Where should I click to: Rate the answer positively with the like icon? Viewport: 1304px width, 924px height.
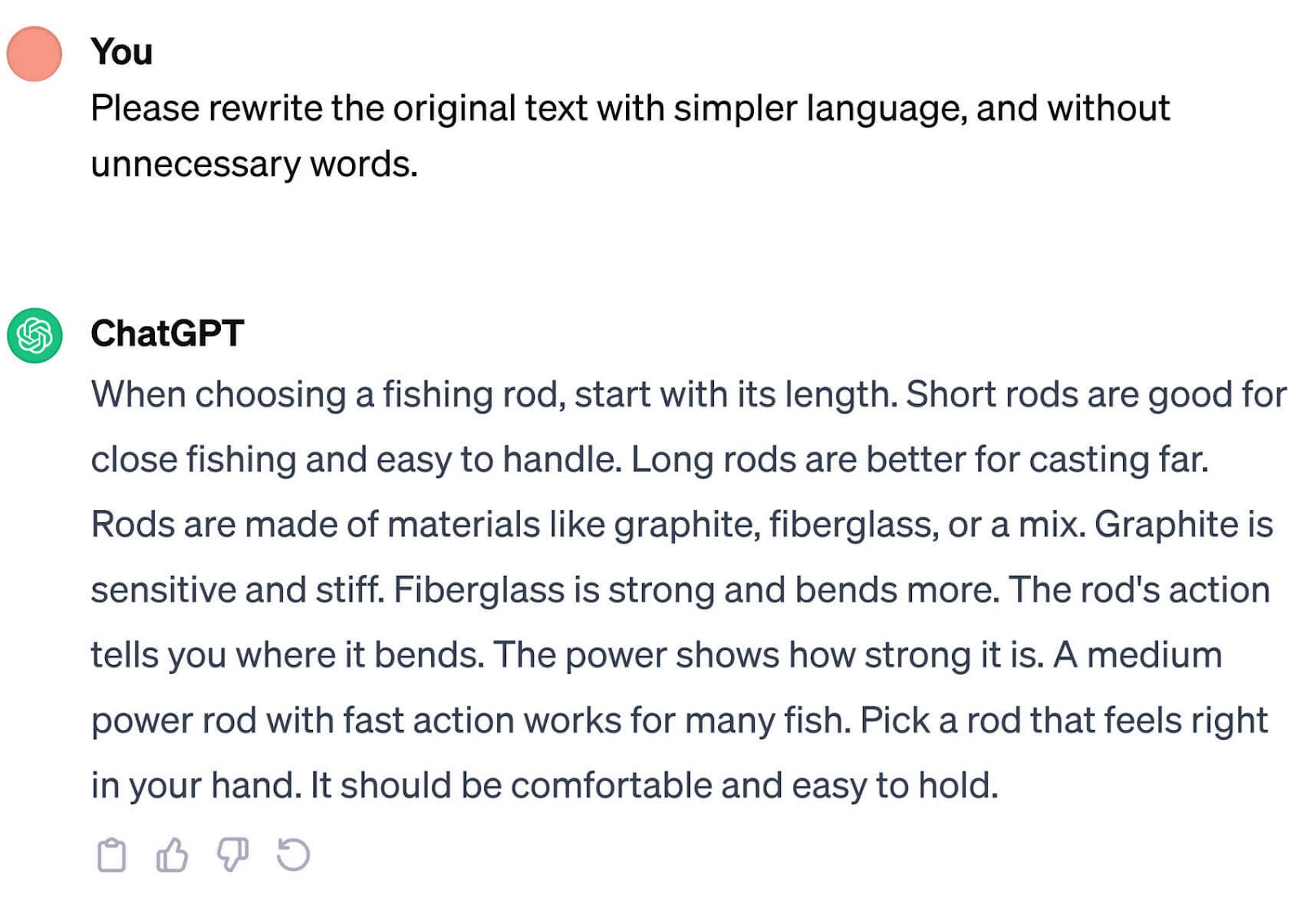click(171, 856)
